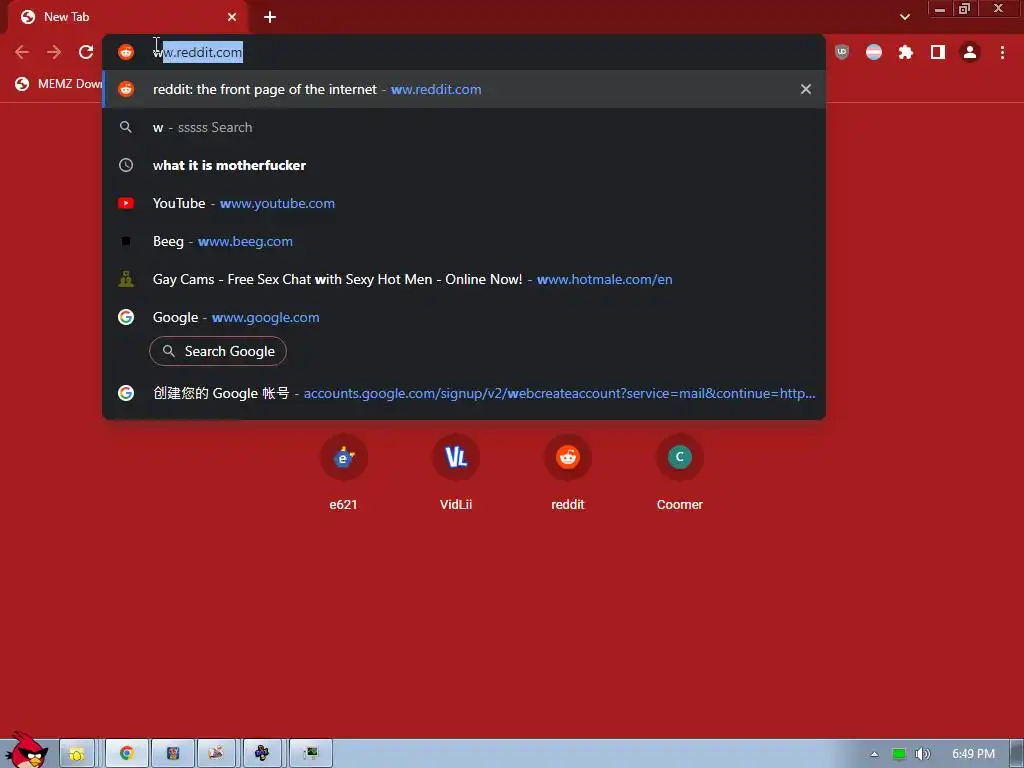1024x768 pixels.
Task: Choose the 'w - sssss Search' suggestion
Action: pyautogui.click(x=464, y=127)
